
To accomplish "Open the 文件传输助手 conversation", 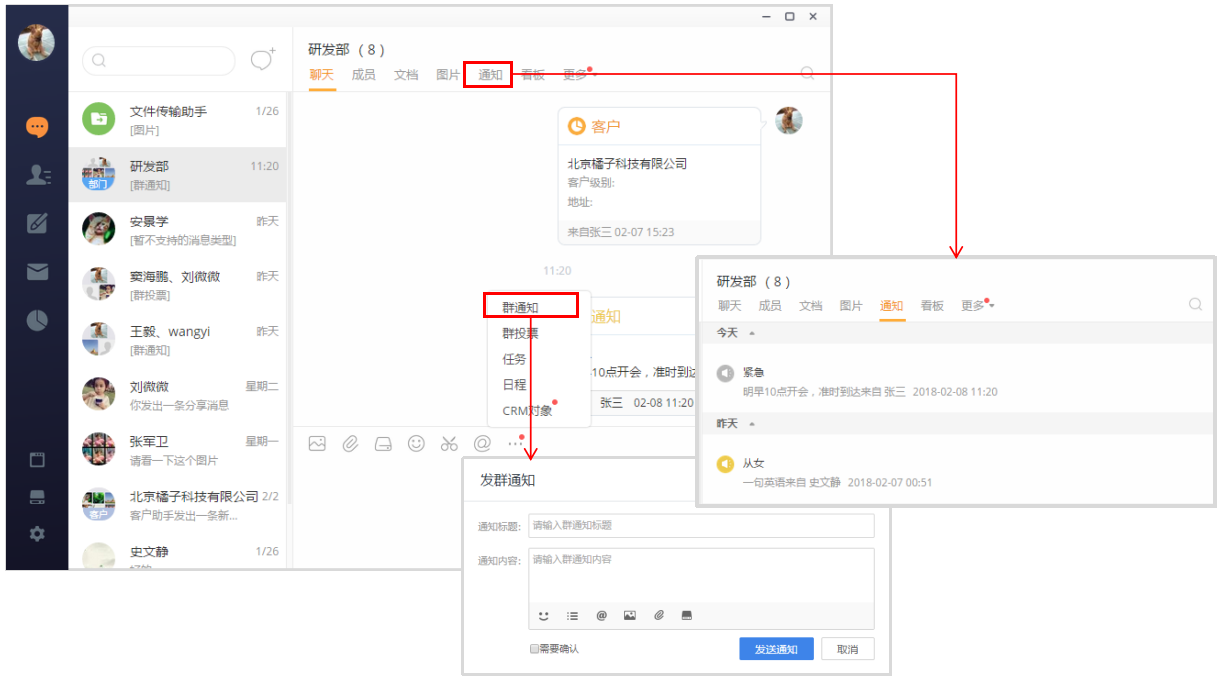I will 178,120.
